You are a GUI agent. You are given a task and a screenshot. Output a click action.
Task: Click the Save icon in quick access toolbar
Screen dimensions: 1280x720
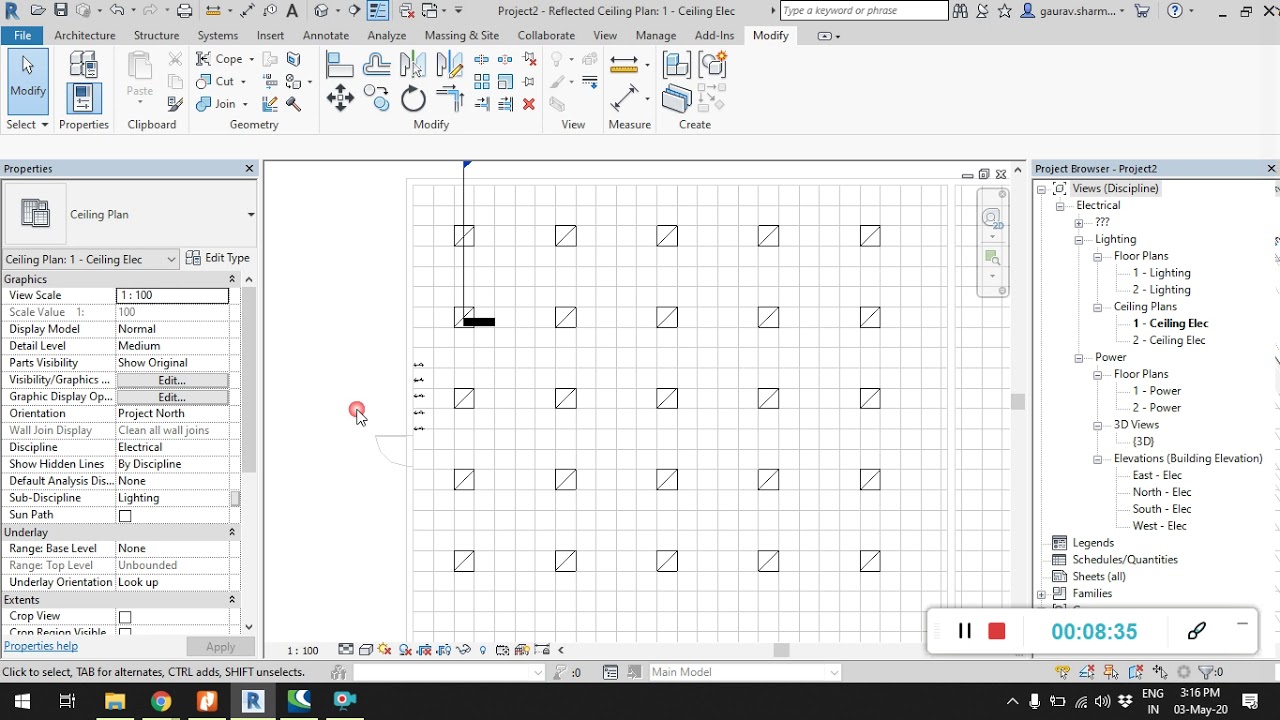(61, 11)
